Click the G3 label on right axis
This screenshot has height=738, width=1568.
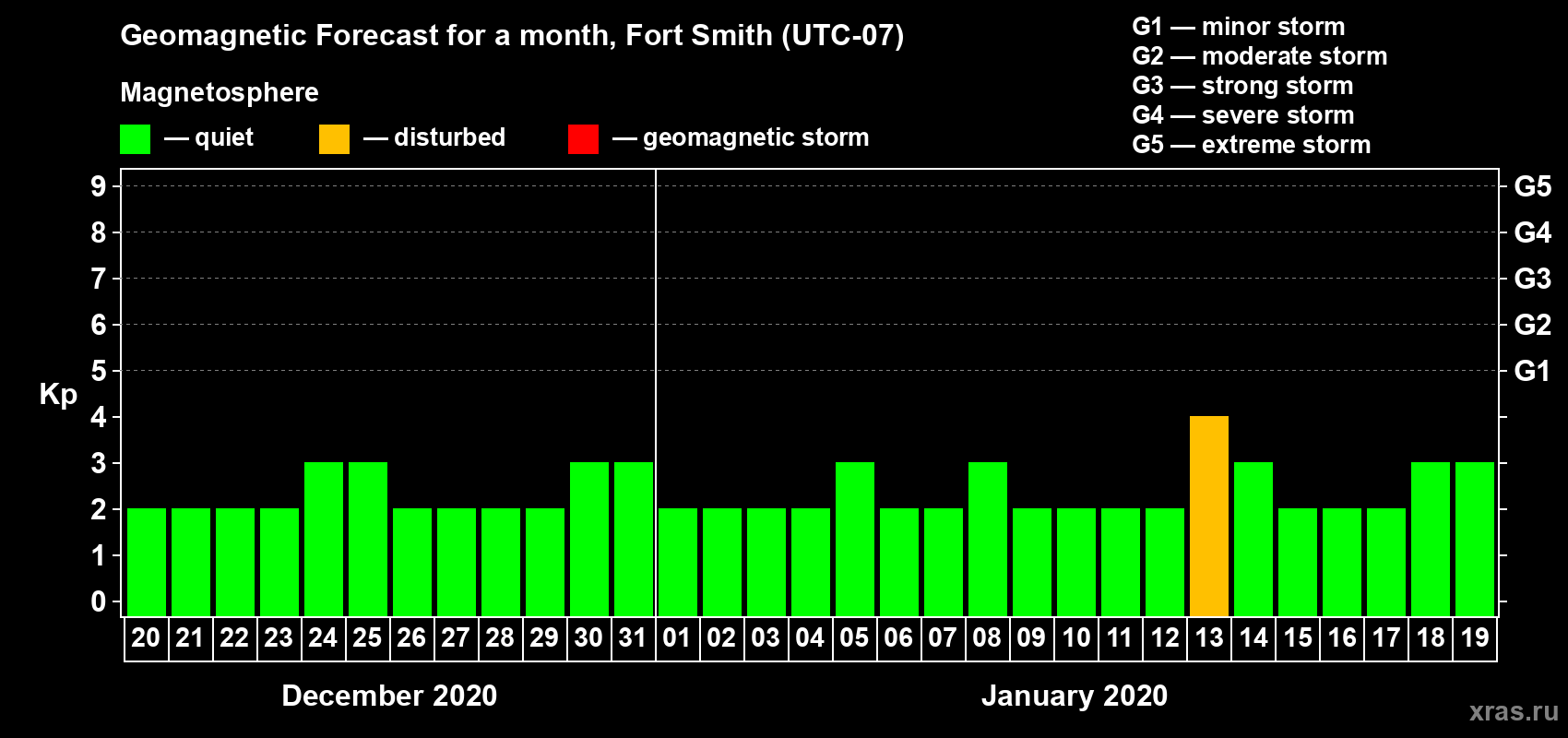[1533, 279]
